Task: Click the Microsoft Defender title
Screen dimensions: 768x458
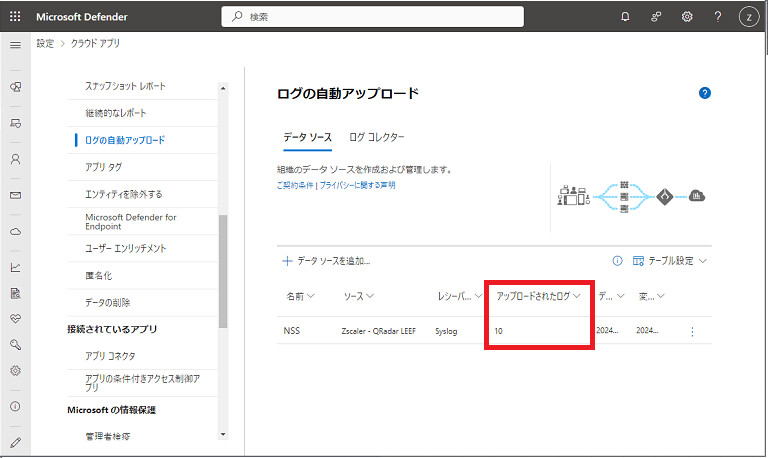Action: (82, 17)
